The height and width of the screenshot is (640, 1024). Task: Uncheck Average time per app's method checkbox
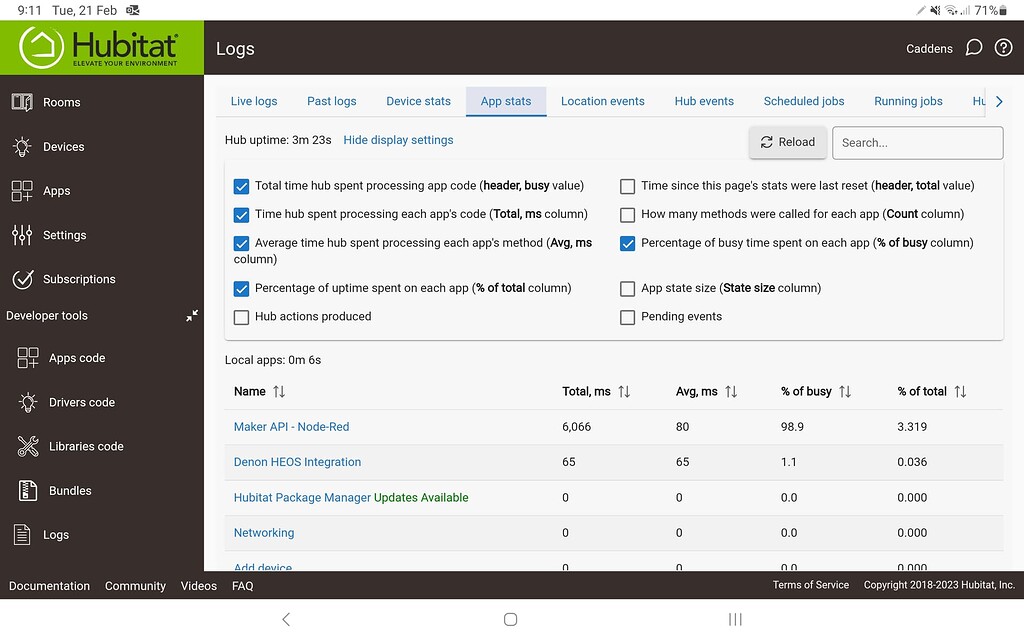241,243
